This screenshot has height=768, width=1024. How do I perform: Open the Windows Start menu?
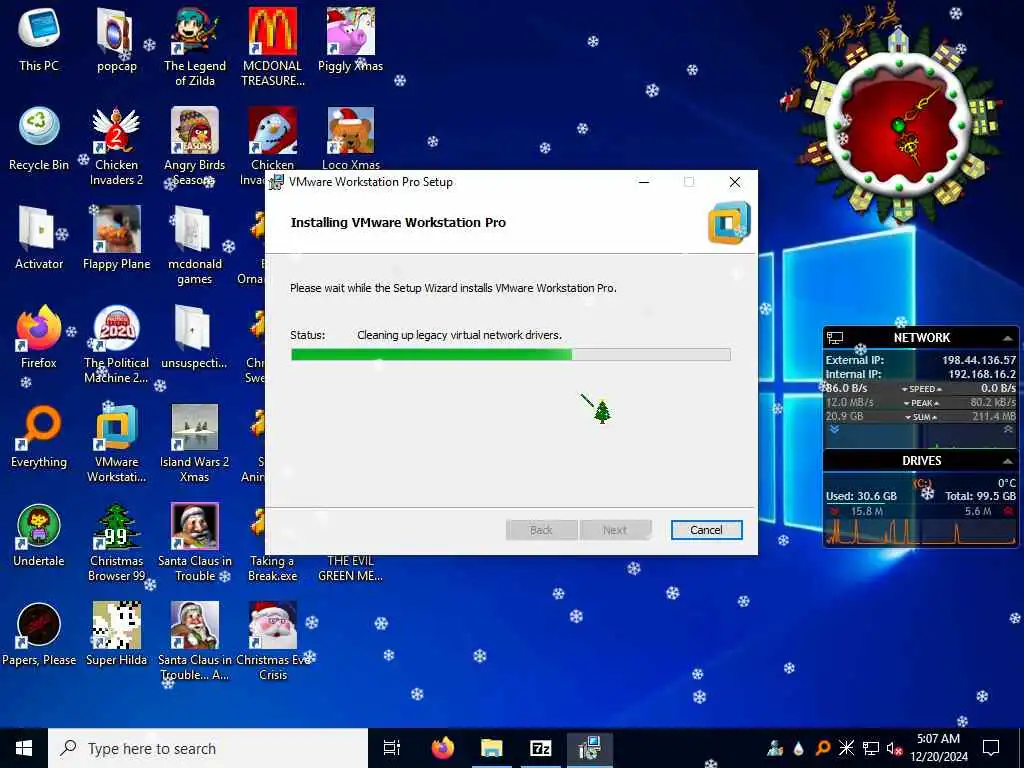(24, 748)
